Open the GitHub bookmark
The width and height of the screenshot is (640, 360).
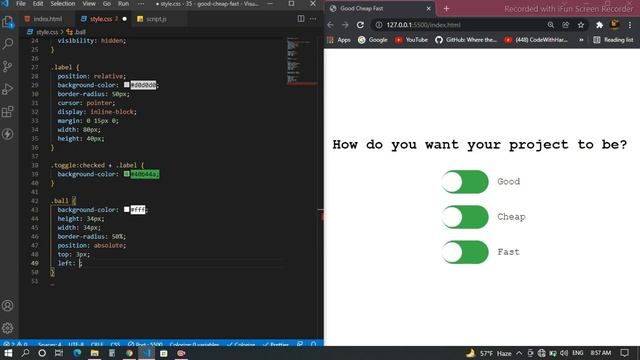pos(466,40)
